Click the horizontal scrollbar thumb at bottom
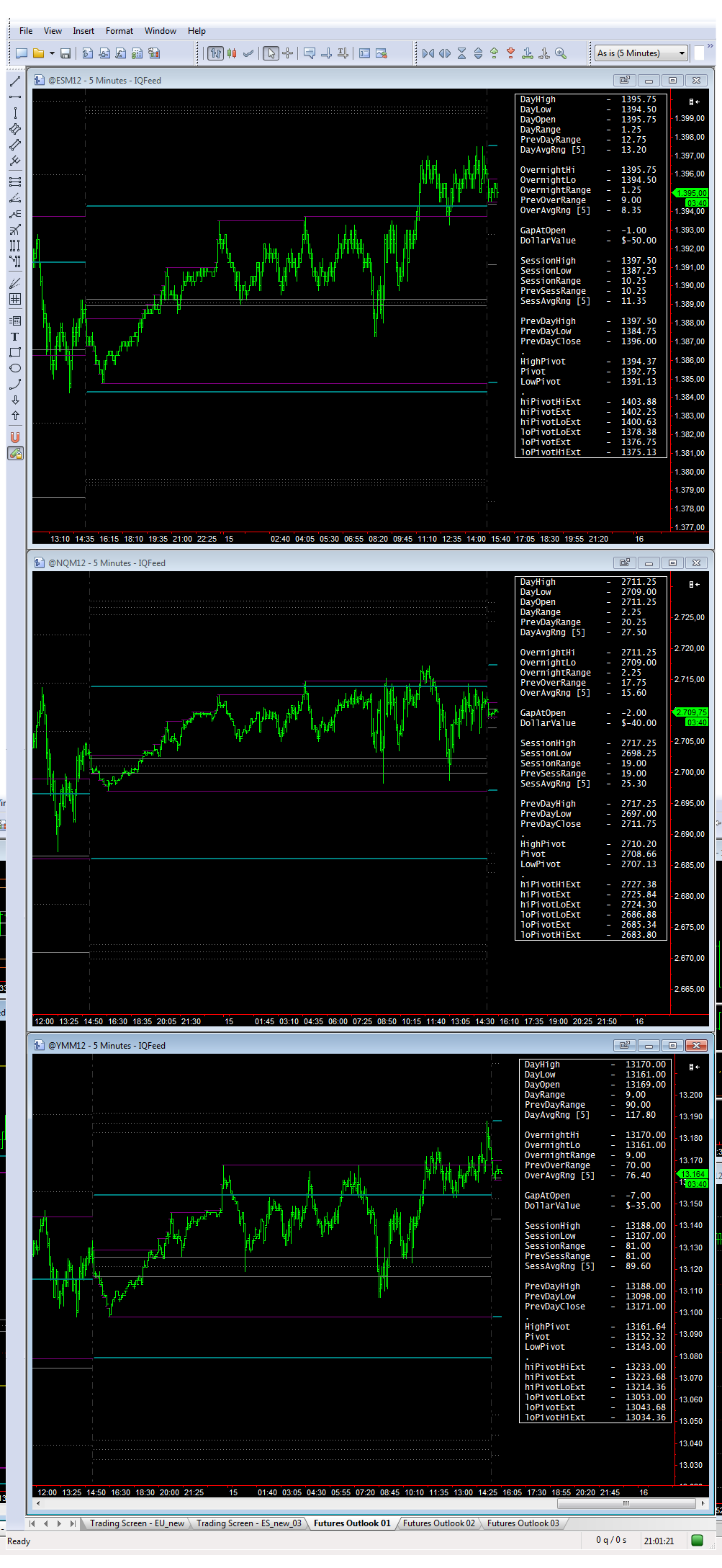The height and width of the screenshot is (1568, 722). pos(626,1503)
